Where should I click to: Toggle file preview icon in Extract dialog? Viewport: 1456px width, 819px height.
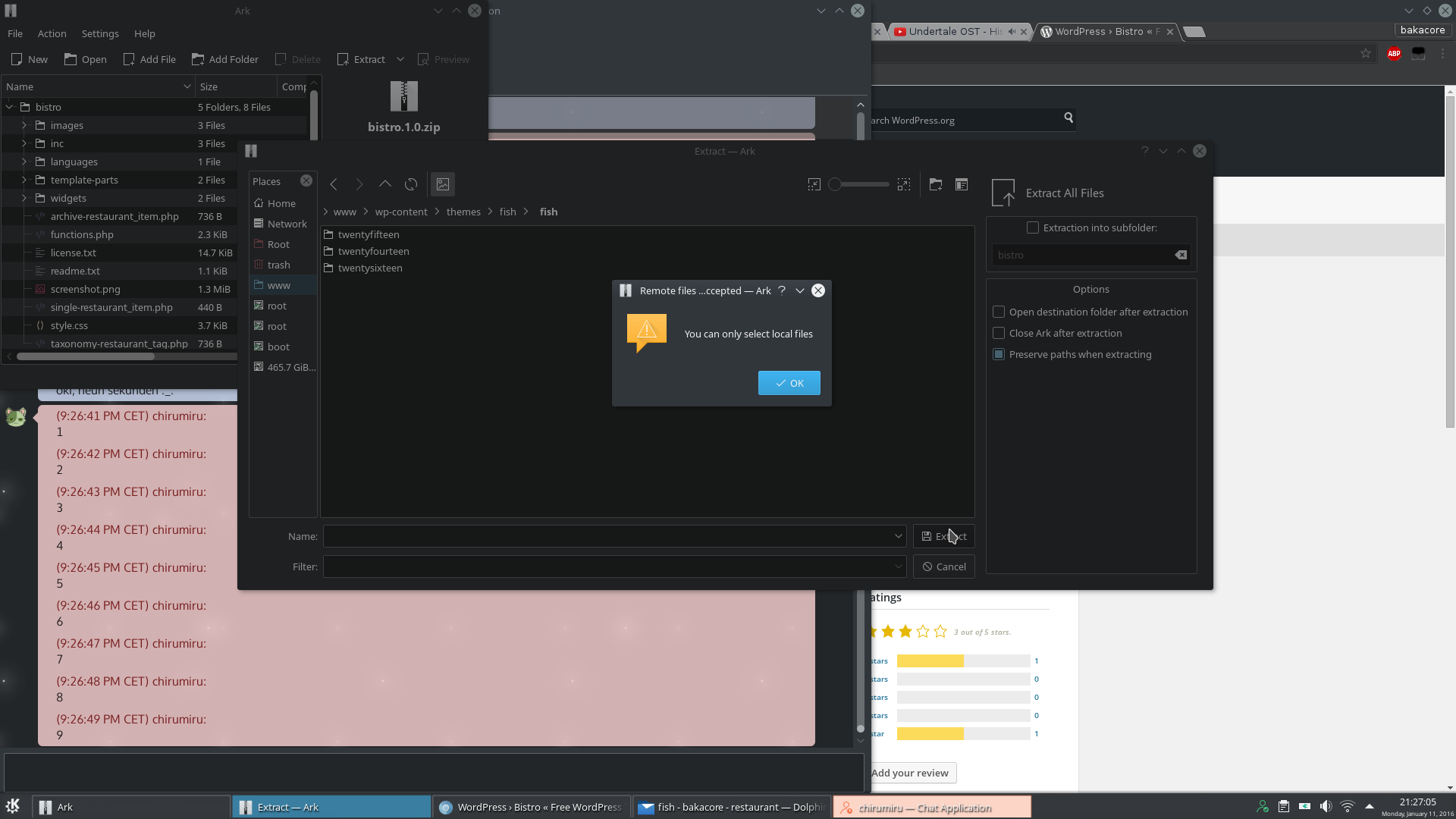pos(443,184)
